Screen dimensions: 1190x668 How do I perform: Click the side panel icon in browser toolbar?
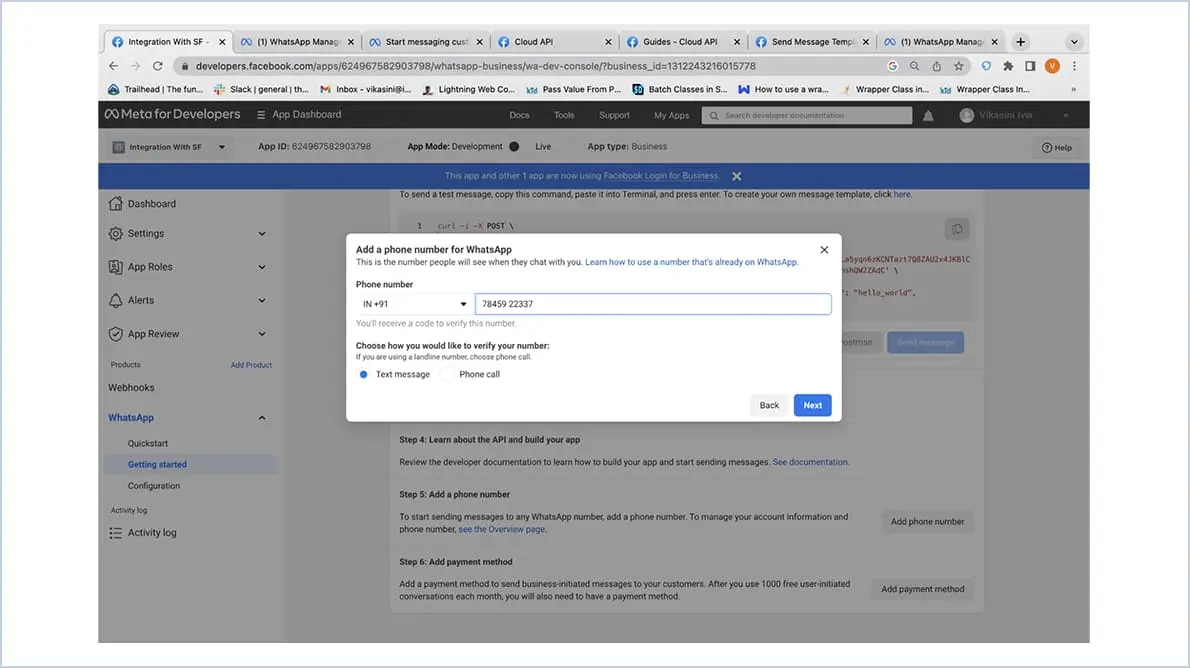click(x=1030, y=66)
